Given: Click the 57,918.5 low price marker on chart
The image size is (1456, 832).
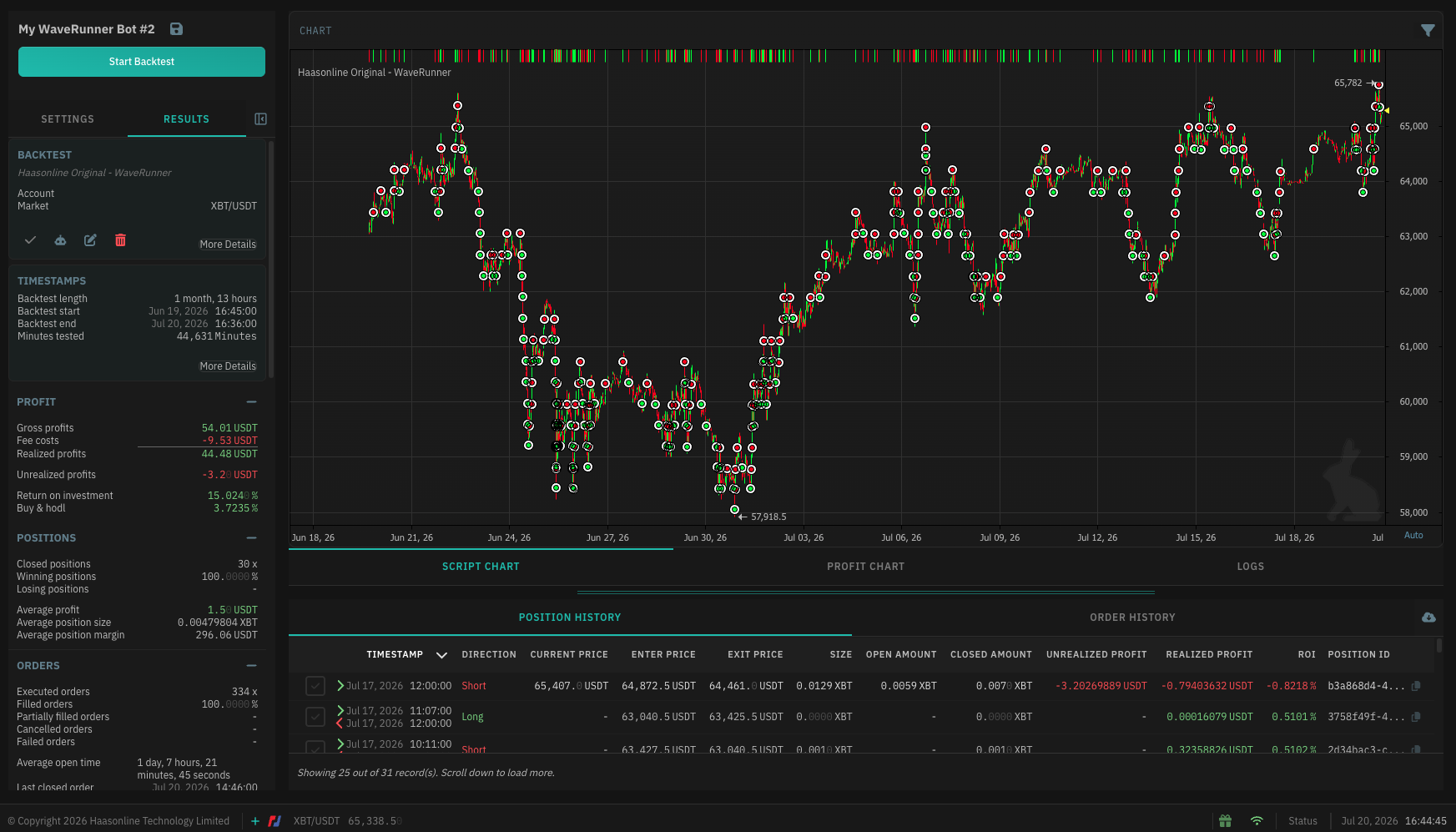Looking at the screenshot, I should click(763, 517).
